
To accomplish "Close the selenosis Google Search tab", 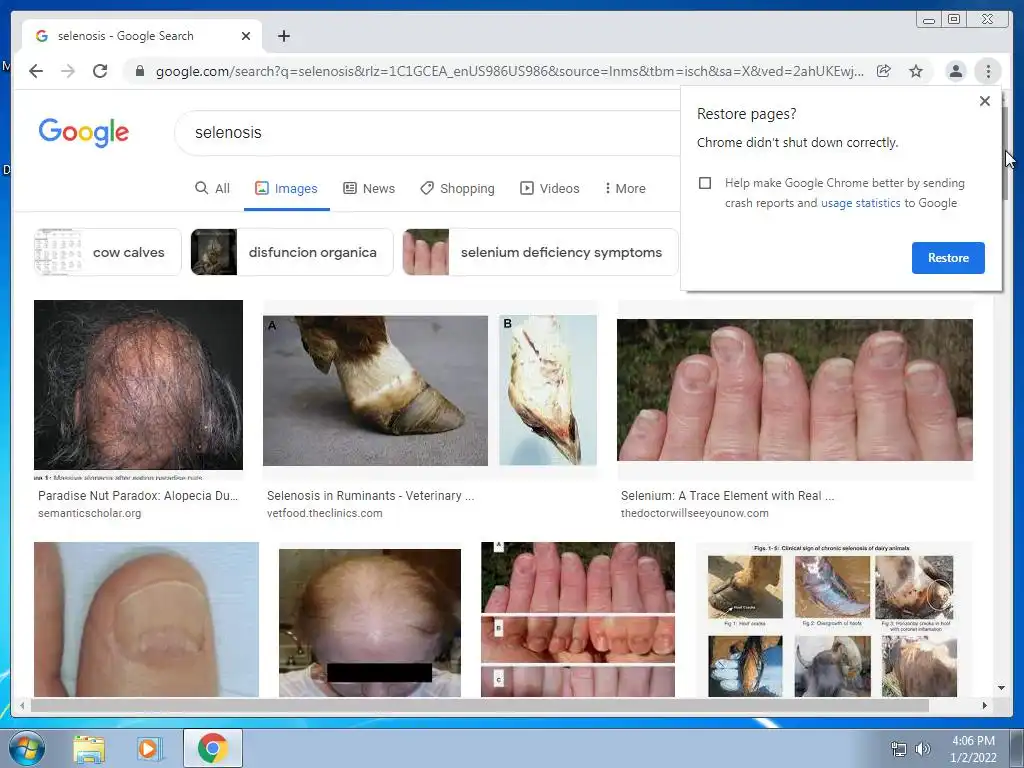I will 246,36.
